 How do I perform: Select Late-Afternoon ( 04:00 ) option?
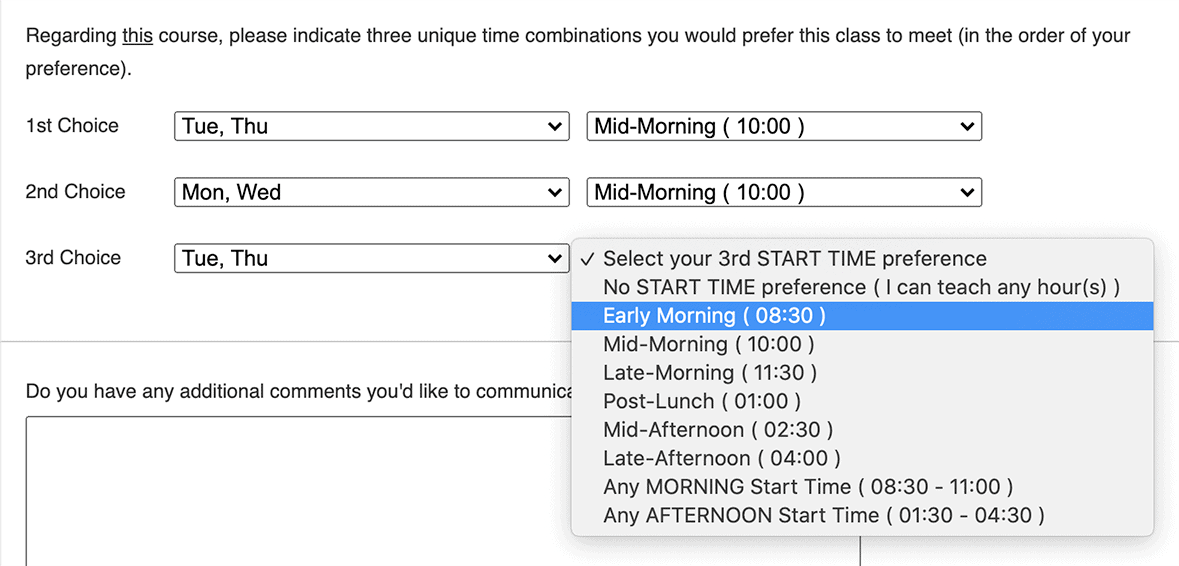click(x=721, y=458)
